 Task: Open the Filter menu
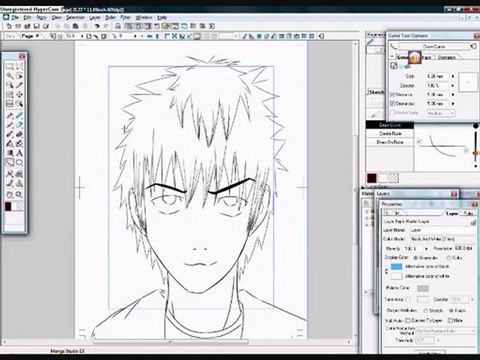125,17
